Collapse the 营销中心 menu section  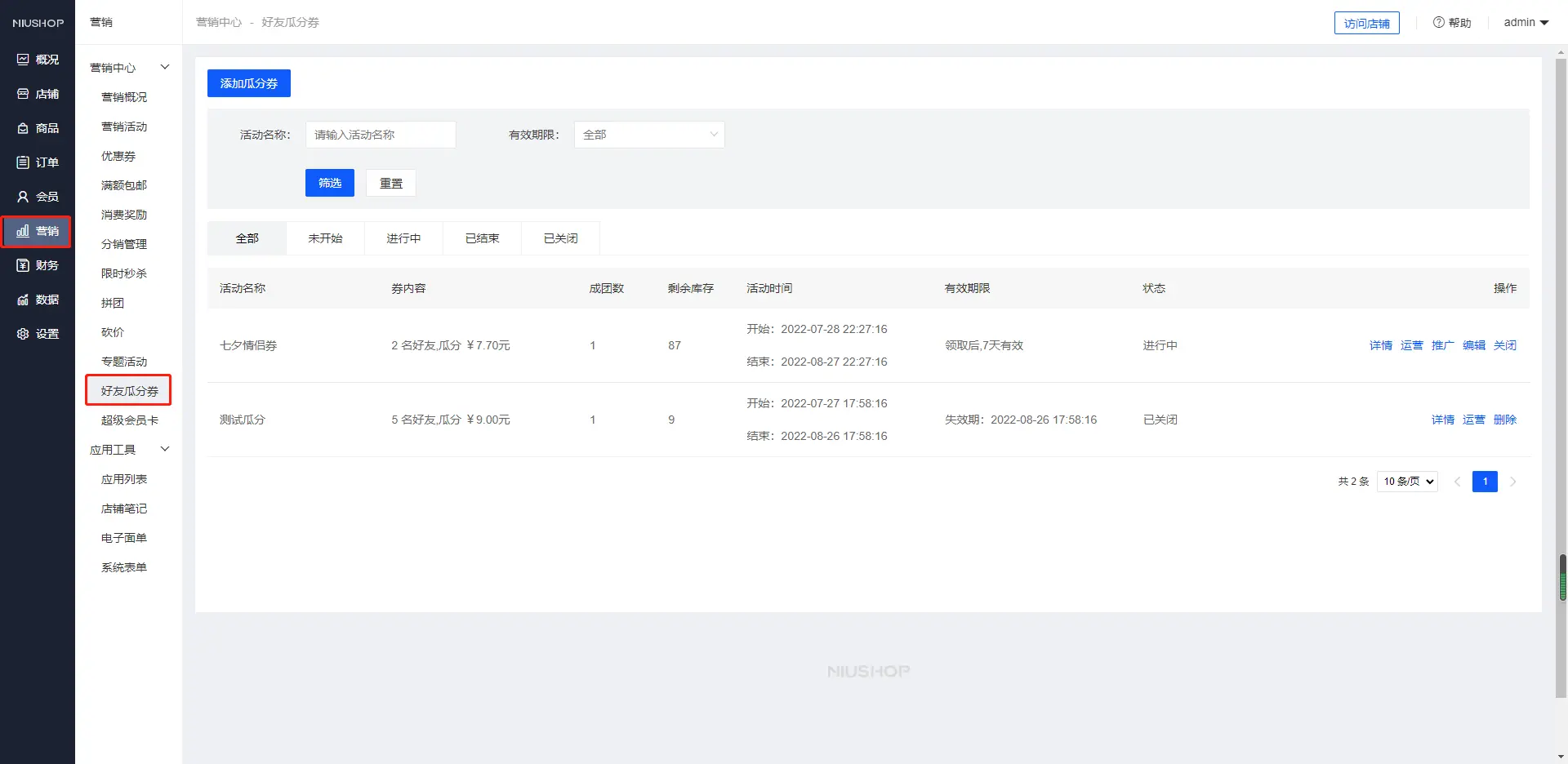coord(165,67)
